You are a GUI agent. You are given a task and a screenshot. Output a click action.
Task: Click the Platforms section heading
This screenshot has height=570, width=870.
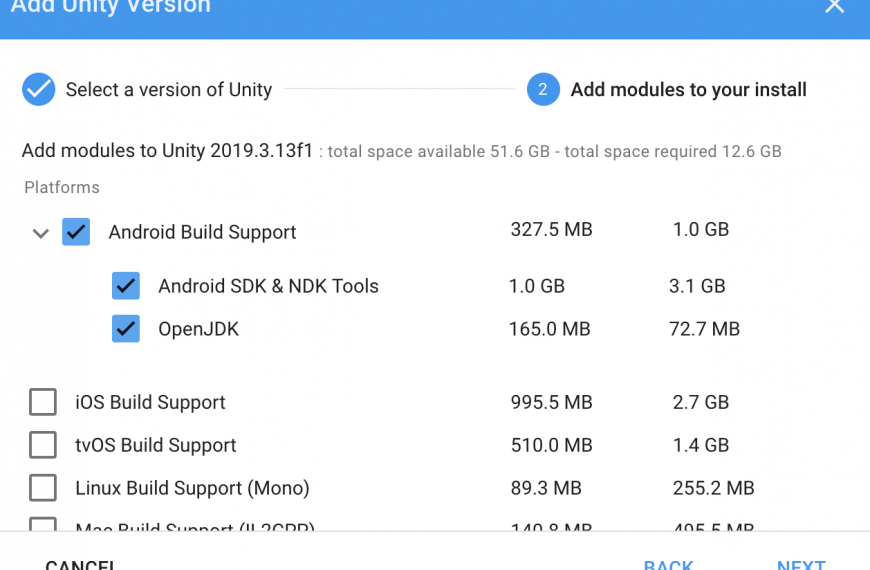(62, 188)
